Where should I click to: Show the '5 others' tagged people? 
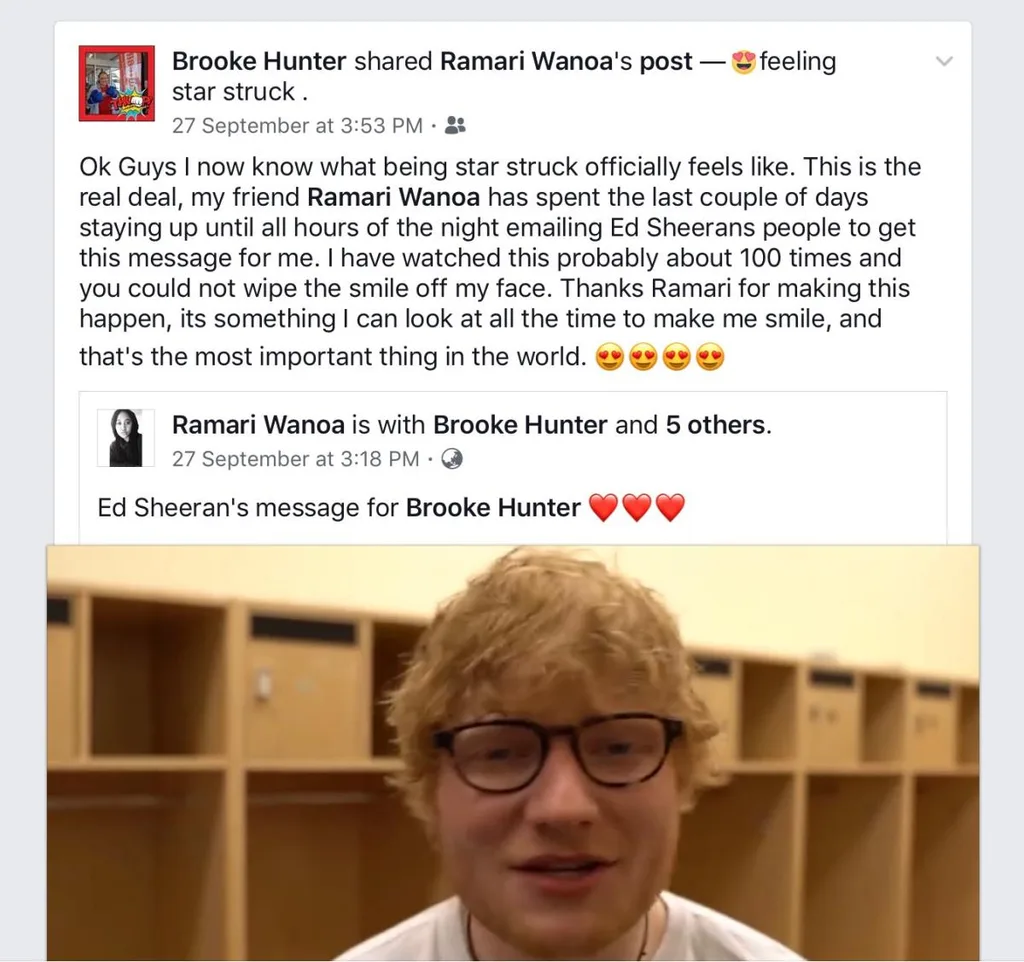(x=715, y=425)
